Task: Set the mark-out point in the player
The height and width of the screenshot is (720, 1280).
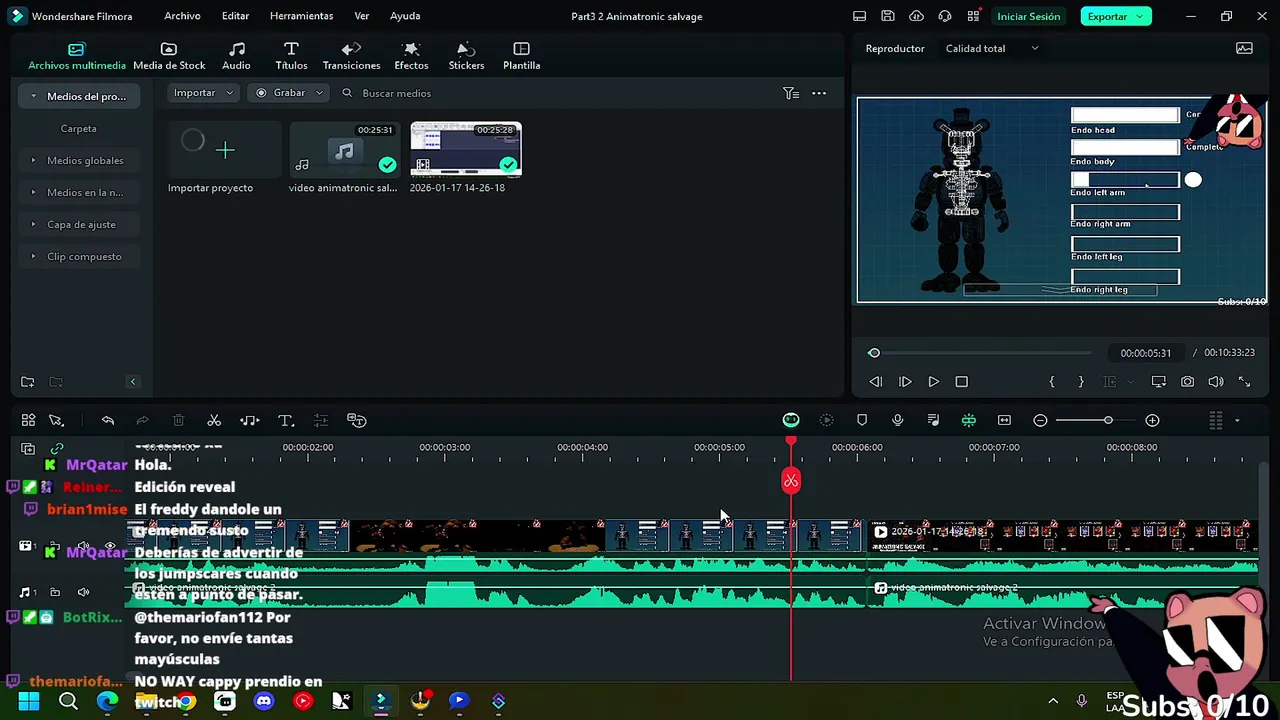Action: tap(1081, 382)
